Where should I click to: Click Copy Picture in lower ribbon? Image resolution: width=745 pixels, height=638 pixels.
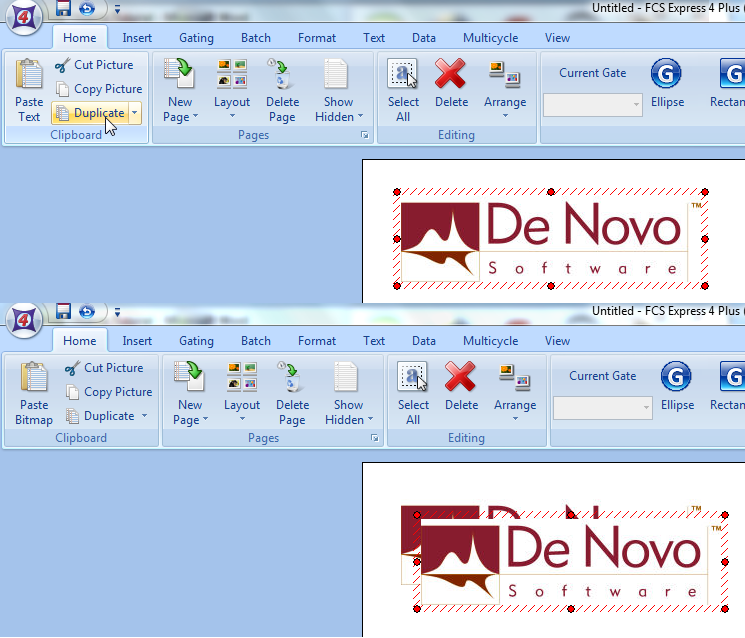tap(109, 392)
